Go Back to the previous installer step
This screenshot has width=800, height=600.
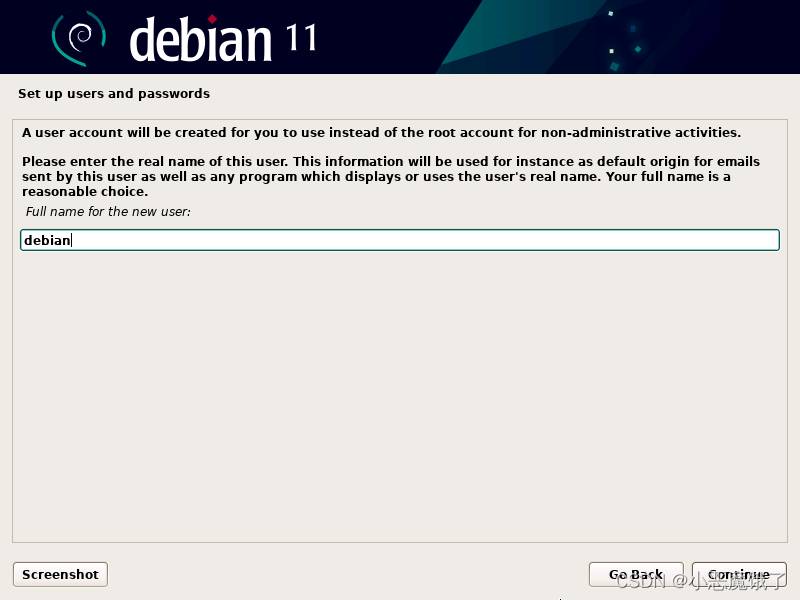click(x=636, y=574)
